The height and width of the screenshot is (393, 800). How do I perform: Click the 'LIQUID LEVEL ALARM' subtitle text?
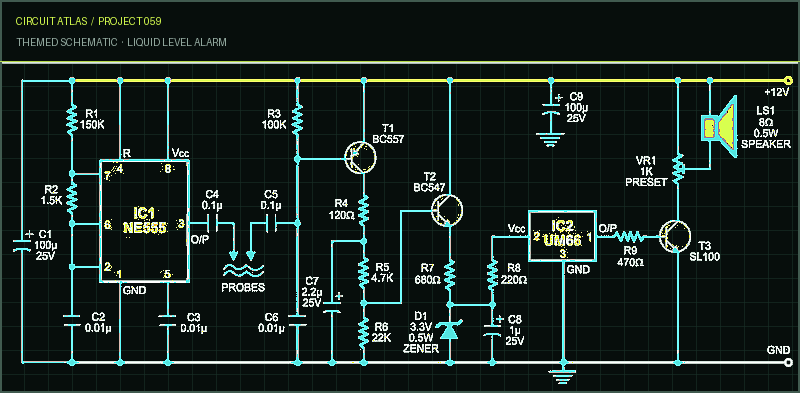[177, 42]
